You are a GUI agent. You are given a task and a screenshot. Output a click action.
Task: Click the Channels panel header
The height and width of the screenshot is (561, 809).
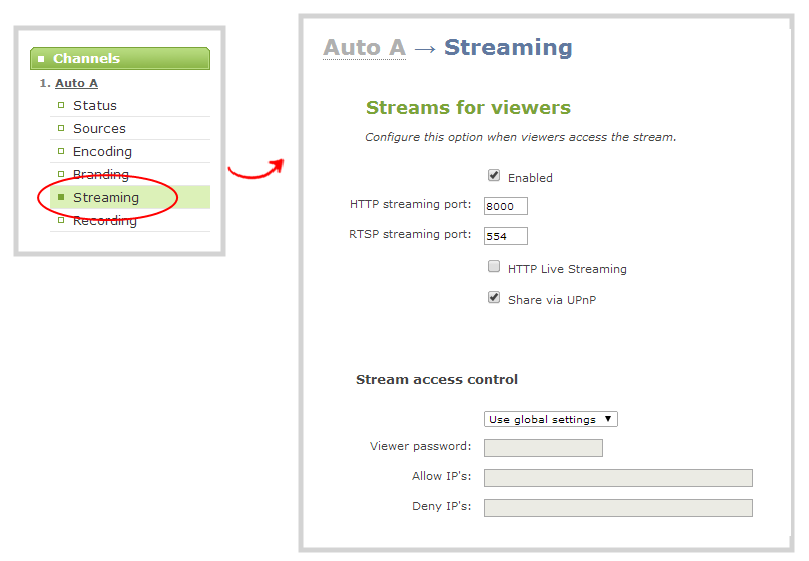(120, 58)
